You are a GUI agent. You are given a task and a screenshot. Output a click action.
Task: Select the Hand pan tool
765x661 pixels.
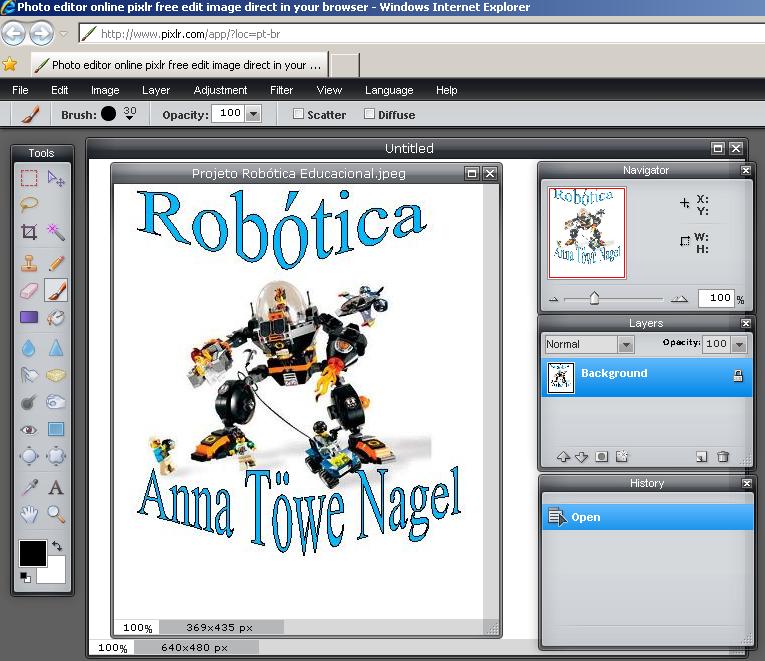(29, 514)
